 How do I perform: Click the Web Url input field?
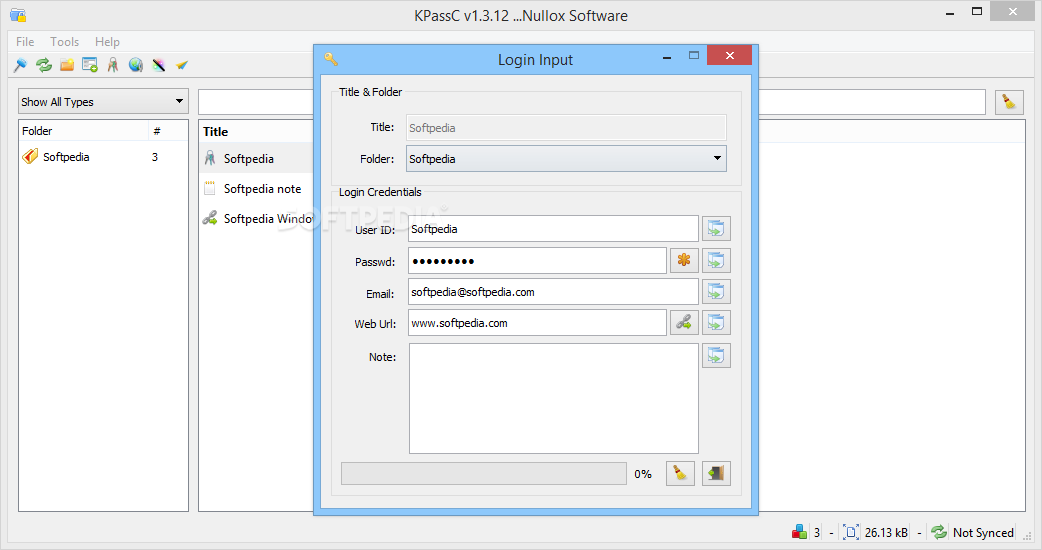point(537,323)
